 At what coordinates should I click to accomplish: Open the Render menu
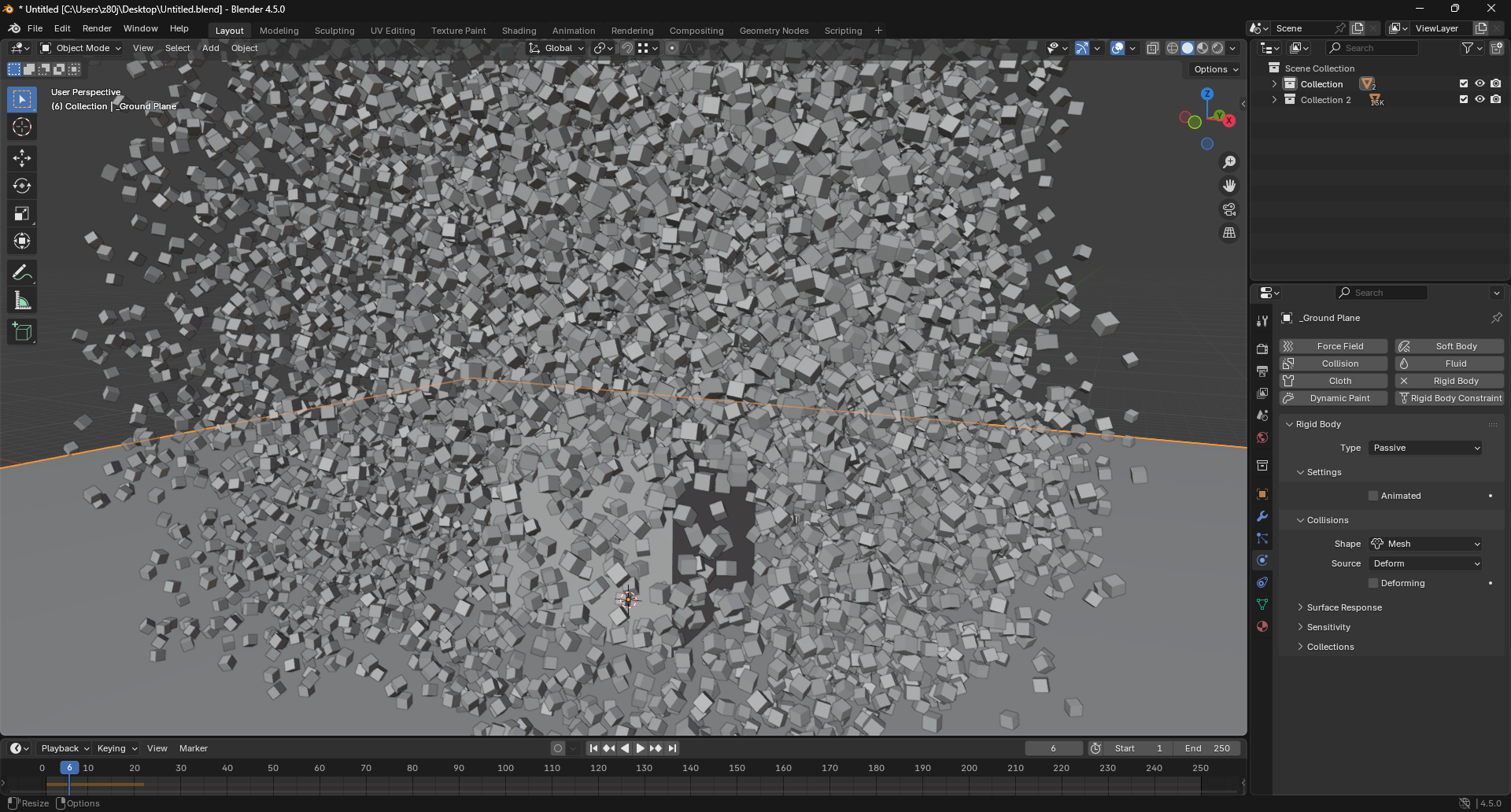[97, 28]
